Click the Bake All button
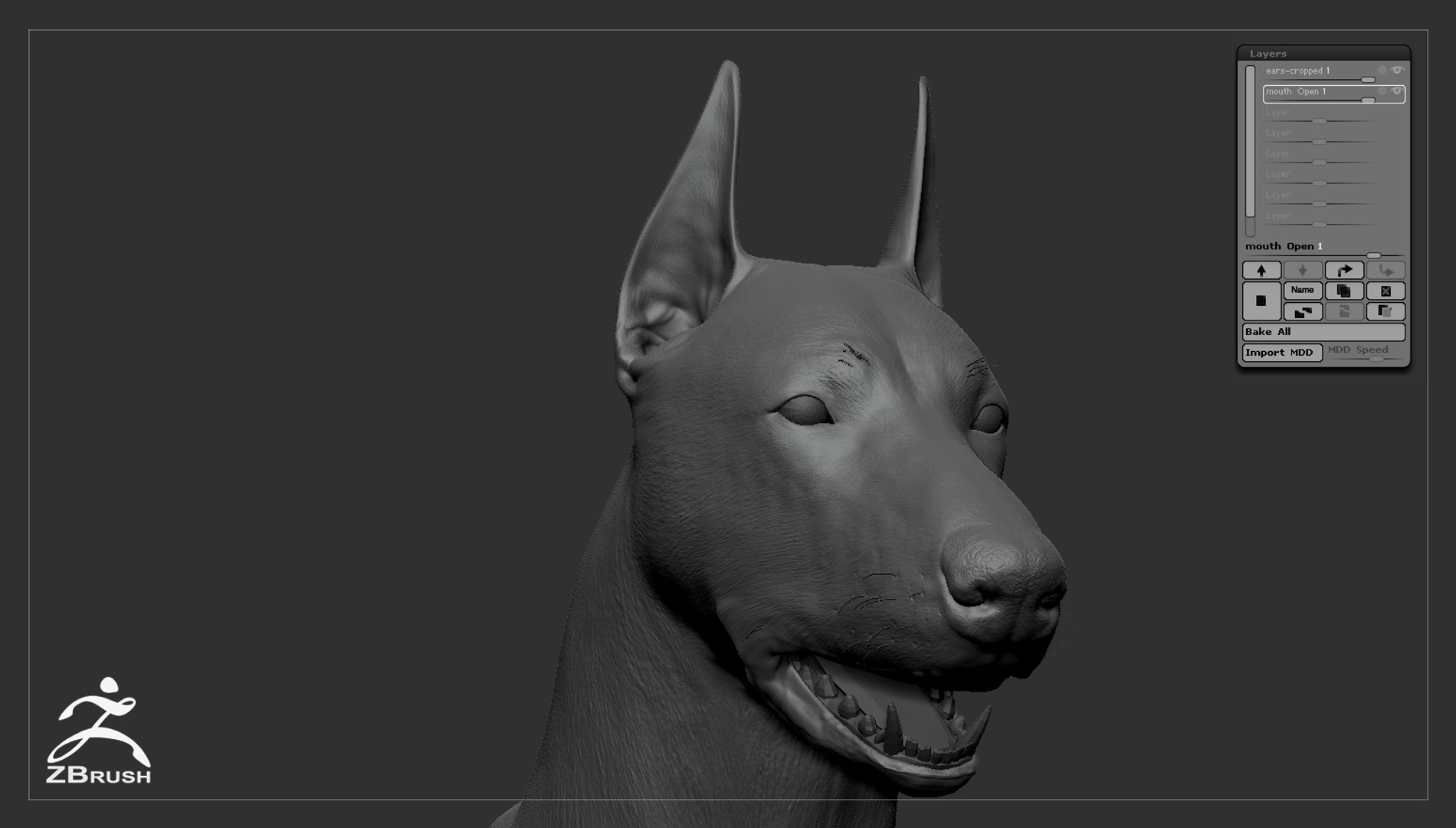1456x828 pixels. (x=1323, y=332)
